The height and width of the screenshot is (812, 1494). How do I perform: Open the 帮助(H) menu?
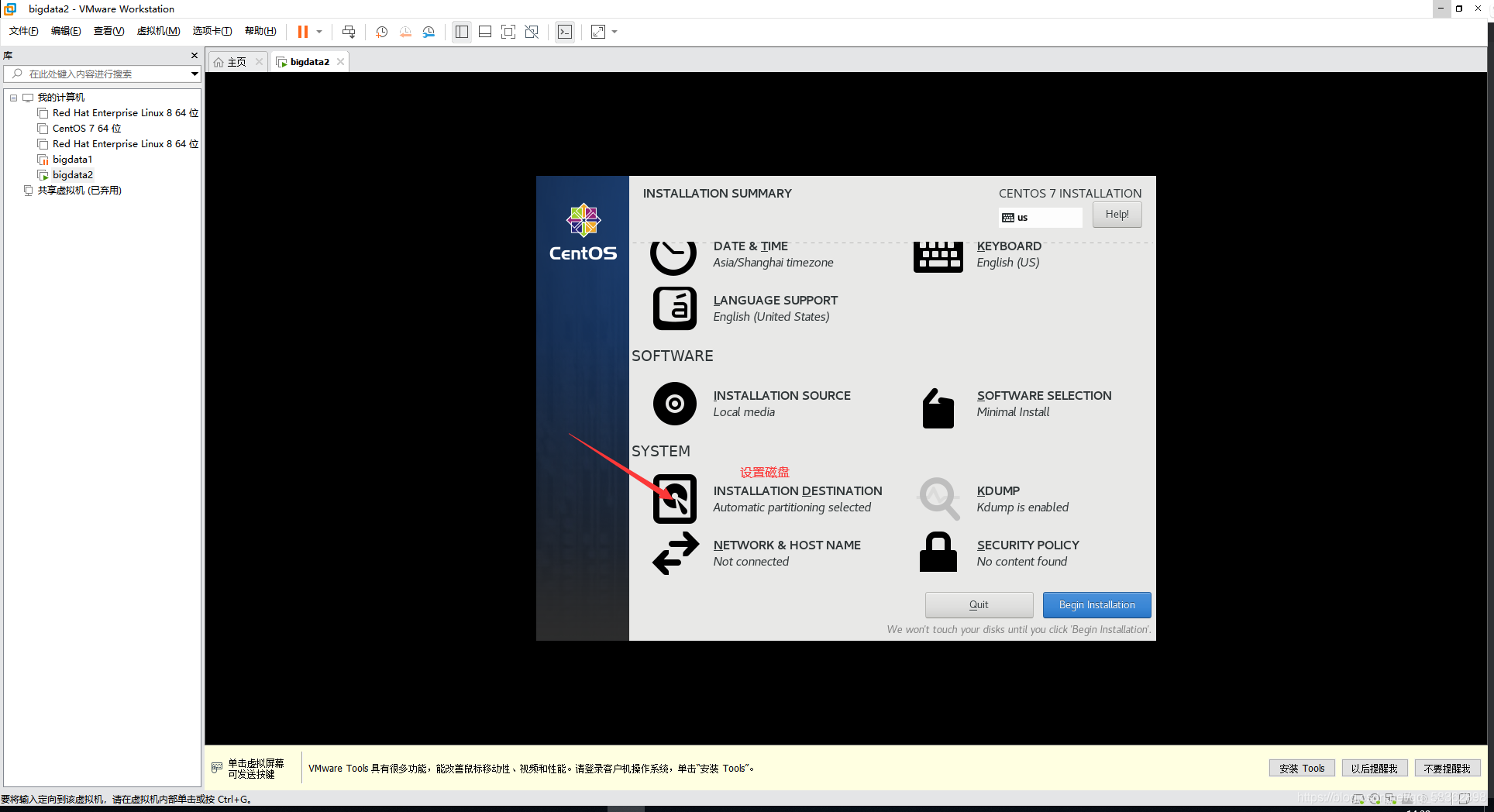point(260,31)
